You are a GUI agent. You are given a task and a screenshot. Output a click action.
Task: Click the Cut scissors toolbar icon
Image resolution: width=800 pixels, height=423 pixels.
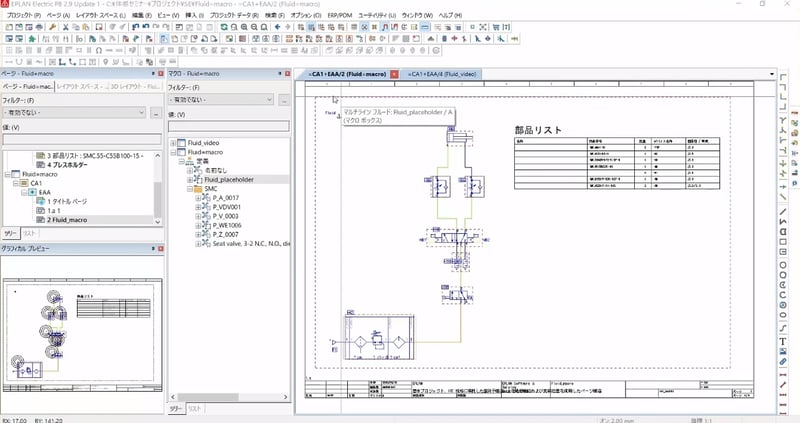click(x=66, y=27)
